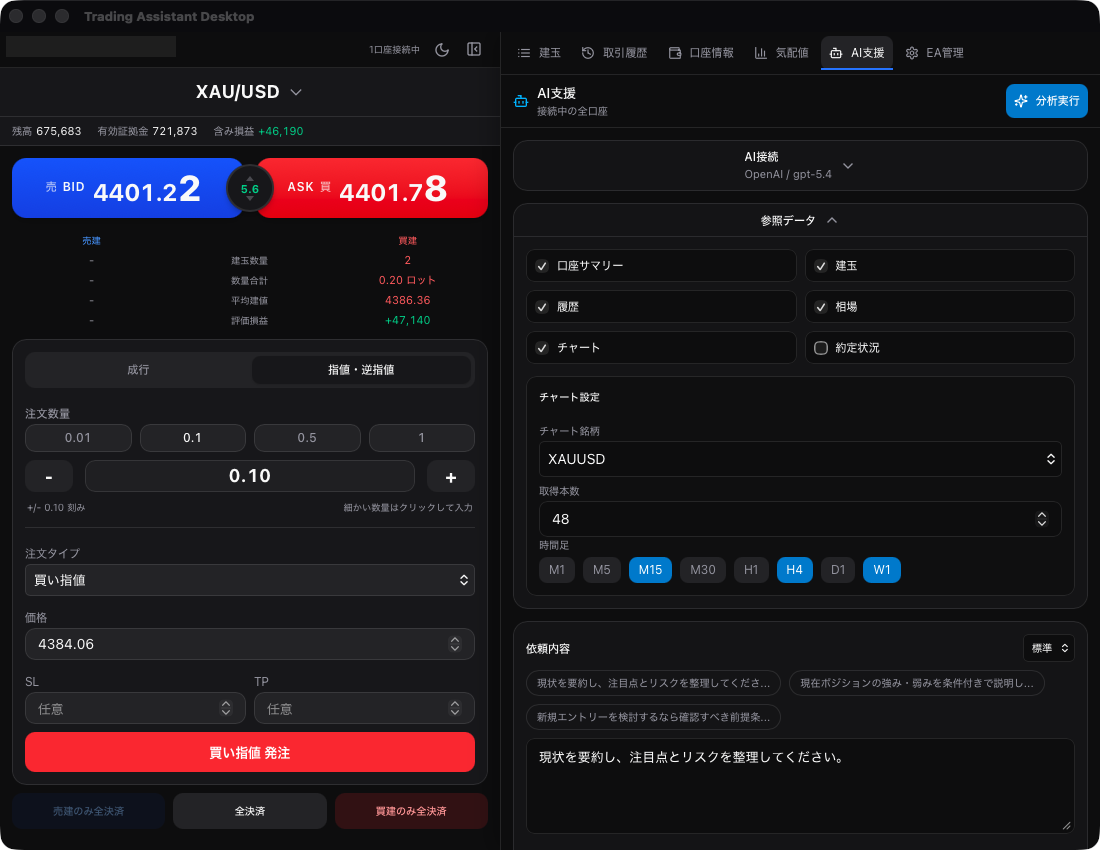This screenshot has height=850, width=1100.
Task: Open the 取引履歴 history tab
Action: [x=614, y=53]
